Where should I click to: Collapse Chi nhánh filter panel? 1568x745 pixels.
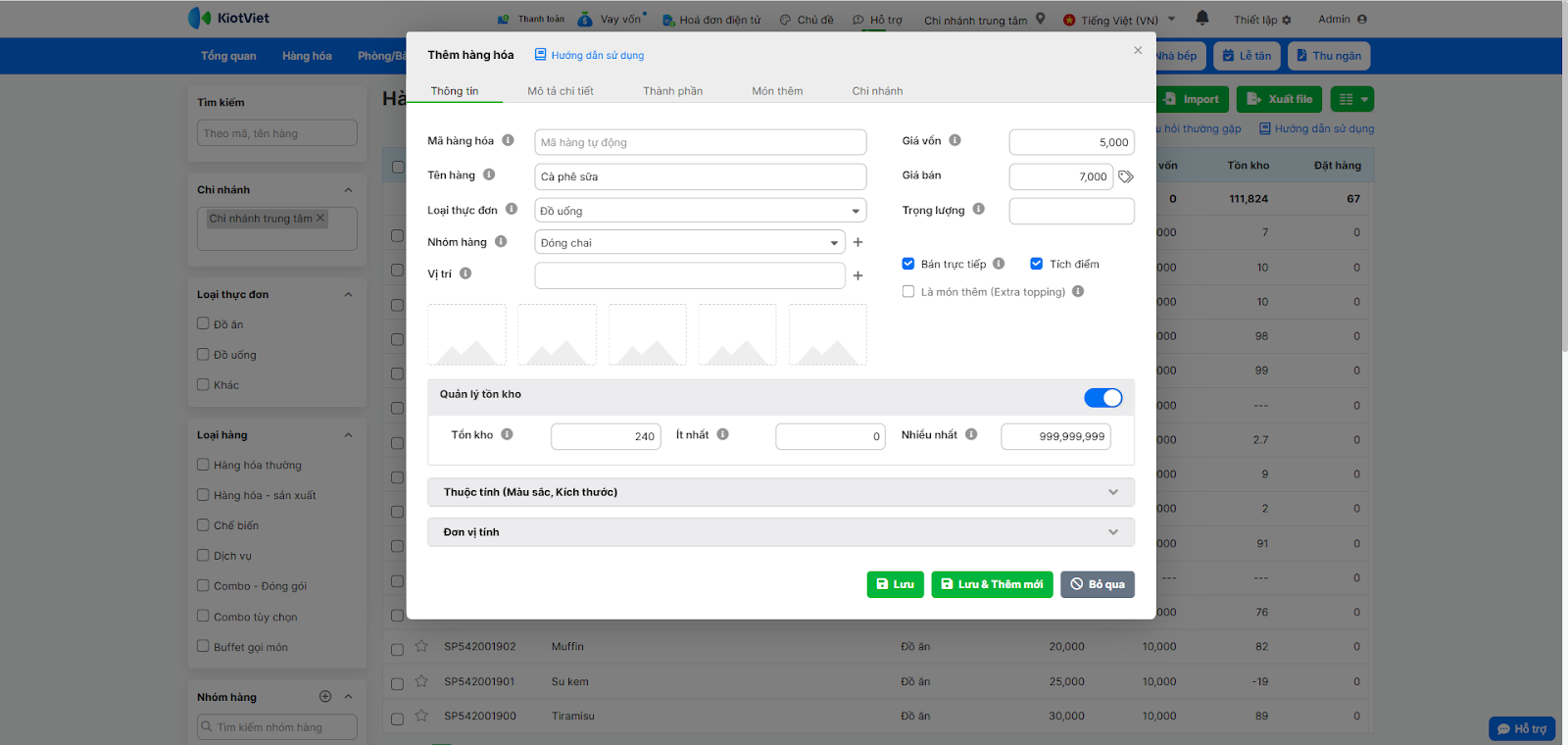348,190
